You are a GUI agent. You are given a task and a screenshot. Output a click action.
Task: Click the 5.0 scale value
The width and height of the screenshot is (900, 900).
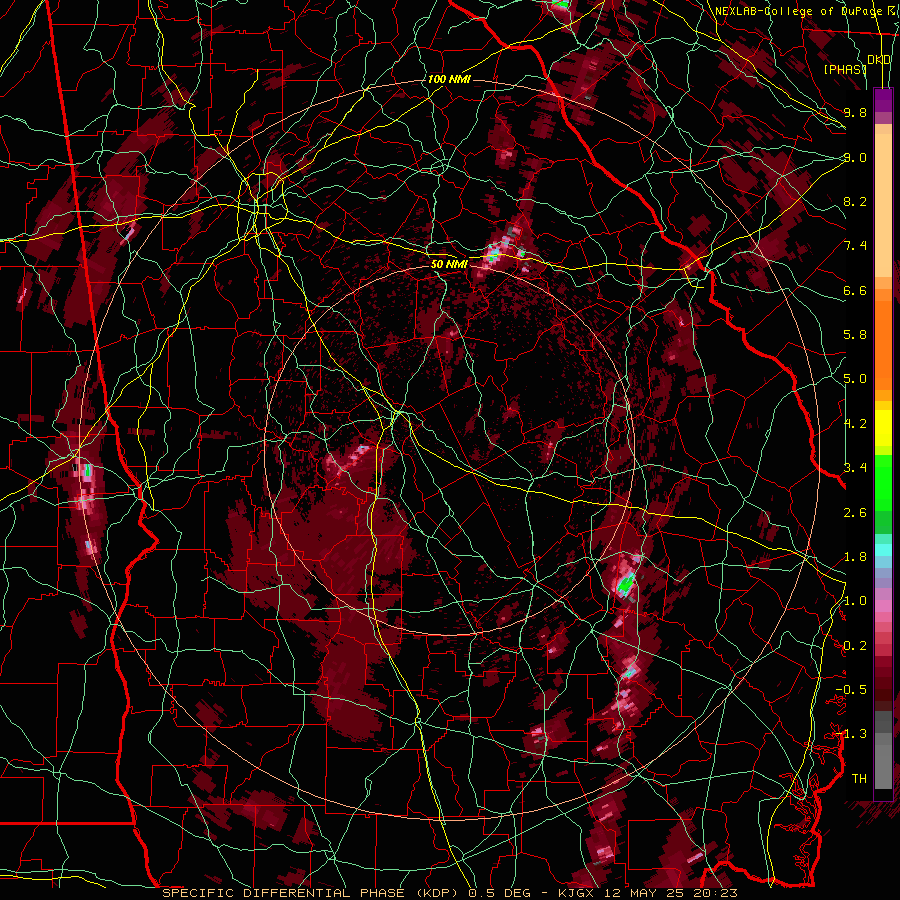855,379
